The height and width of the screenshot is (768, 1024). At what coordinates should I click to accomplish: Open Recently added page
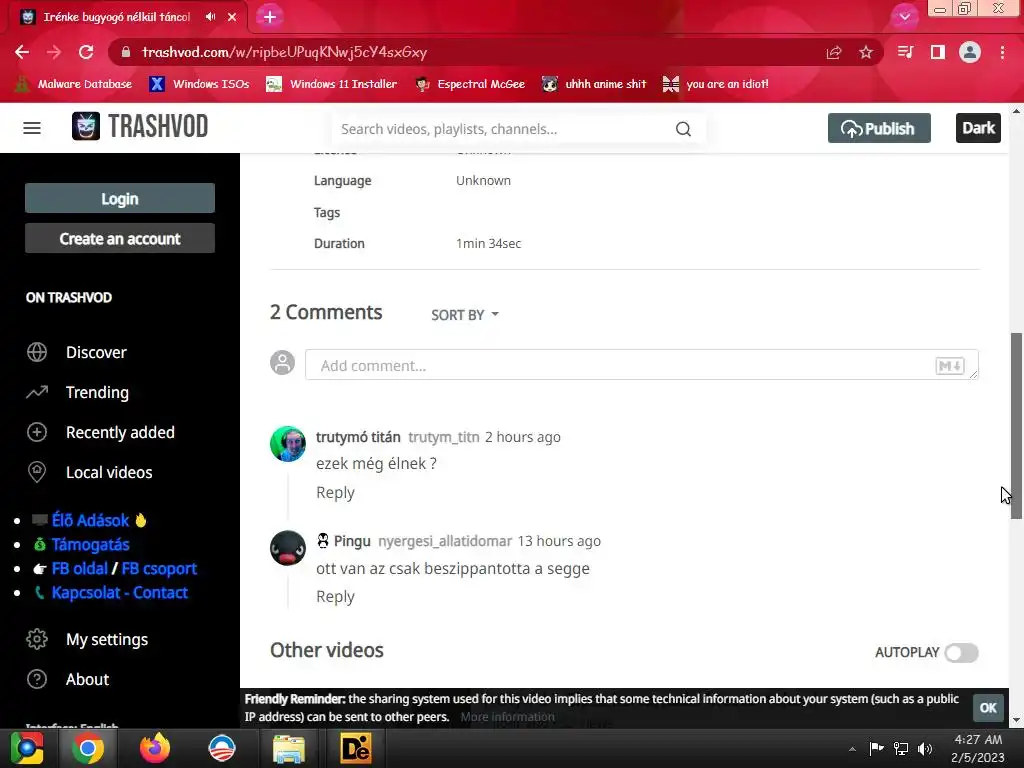coord(120,432)
